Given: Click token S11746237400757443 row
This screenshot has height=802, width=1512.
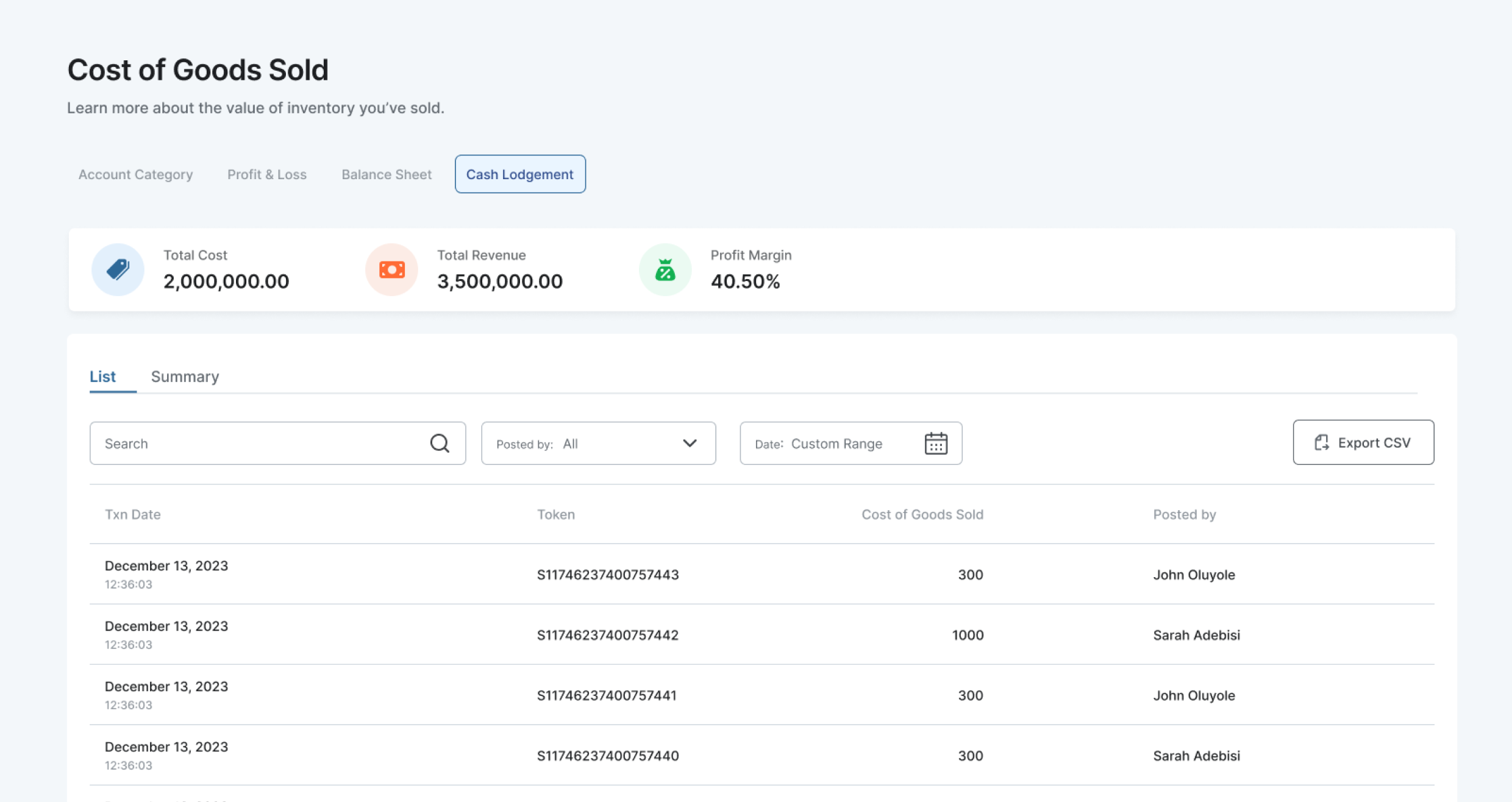Looking at the screenshot, I should click(x=607, y=574).
